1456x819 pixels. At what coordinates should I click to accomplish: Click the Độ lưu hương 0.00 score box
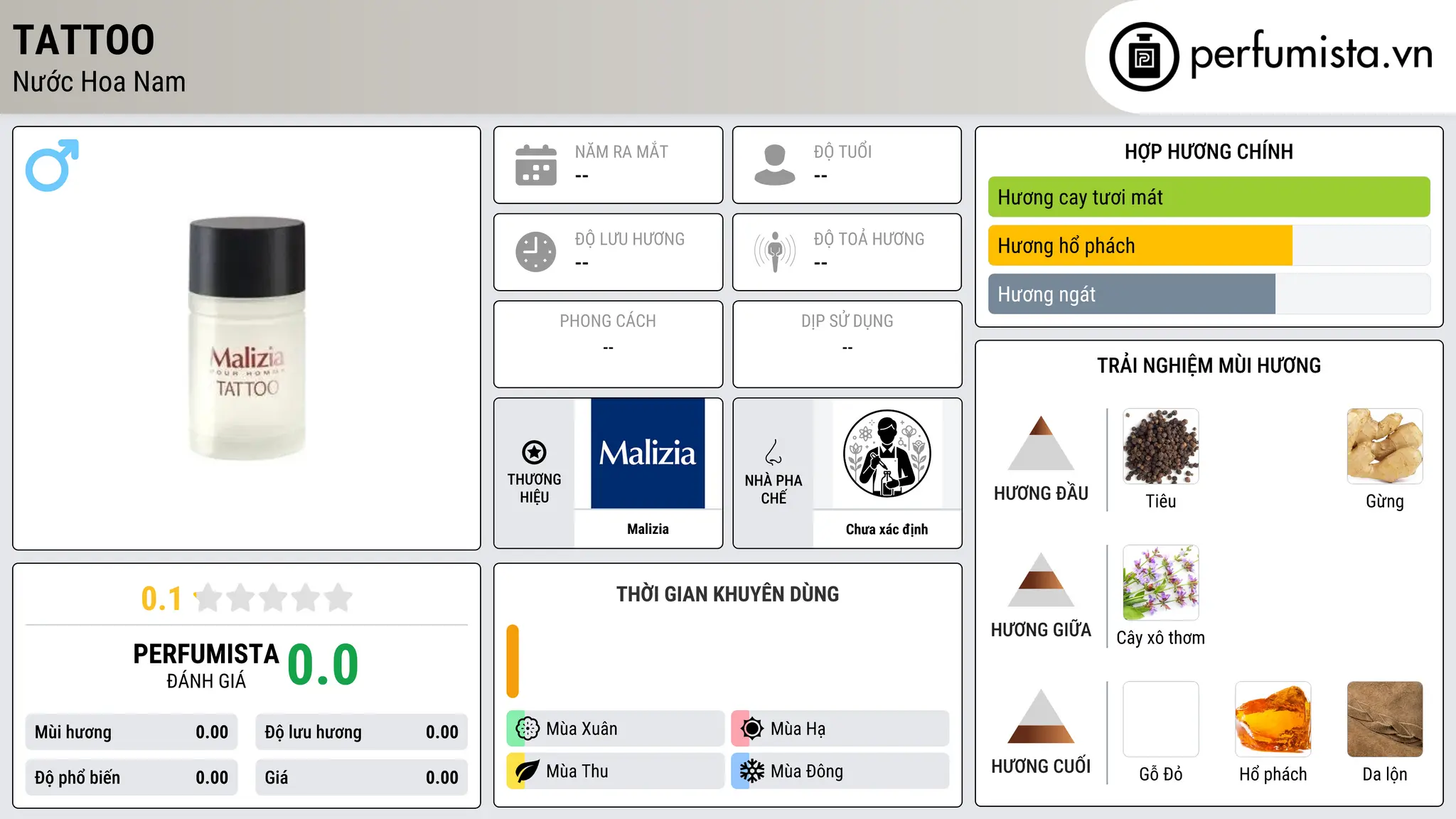point(361,732)
